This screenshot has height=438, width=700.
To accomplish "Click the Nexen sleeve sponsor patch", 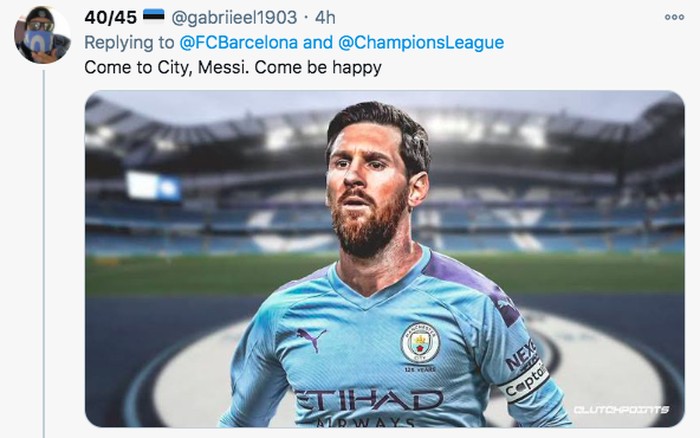I will 521,354.
